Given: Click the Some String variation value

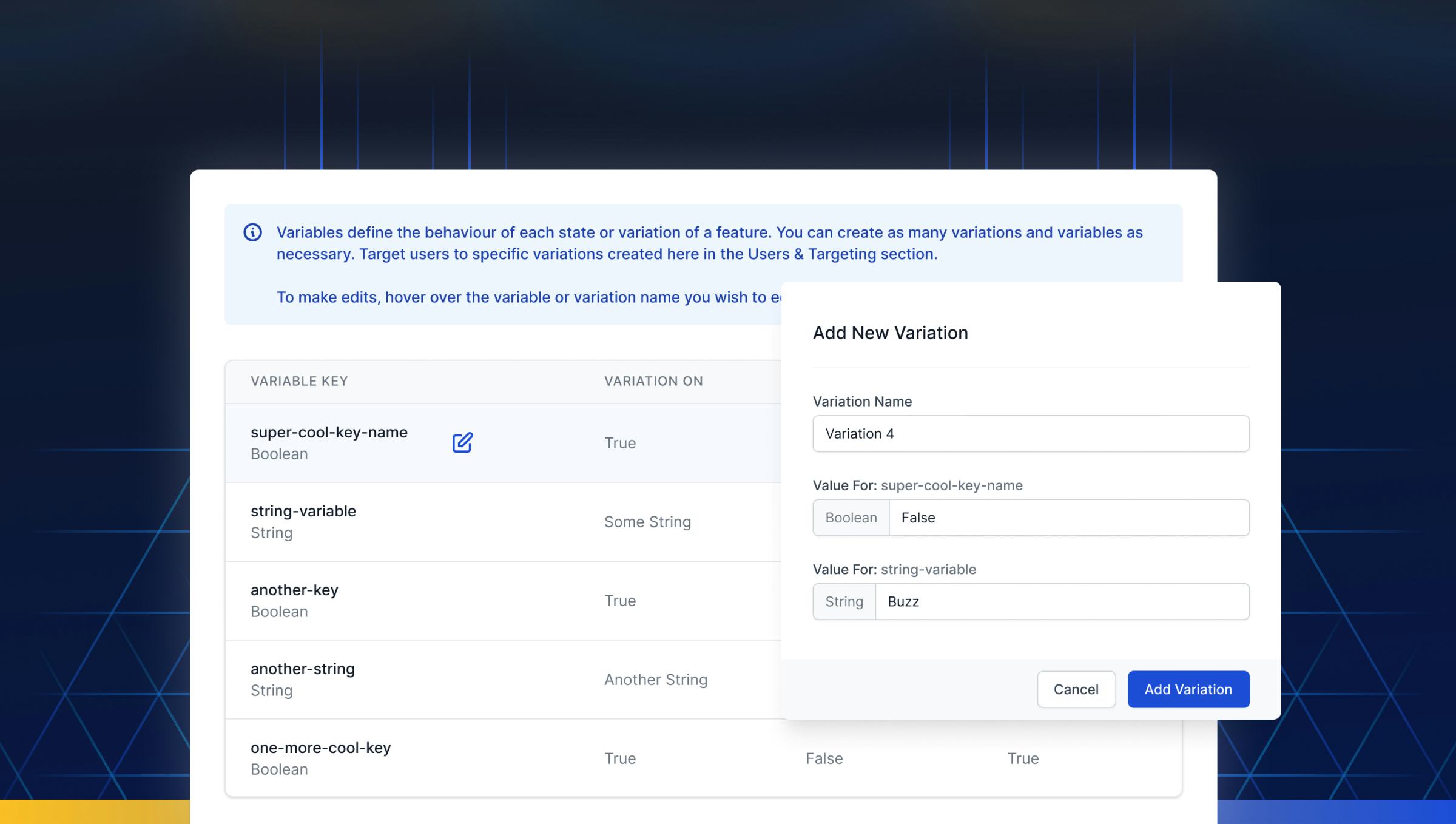Looking at the screenshot, I should [x=647, y=521].
